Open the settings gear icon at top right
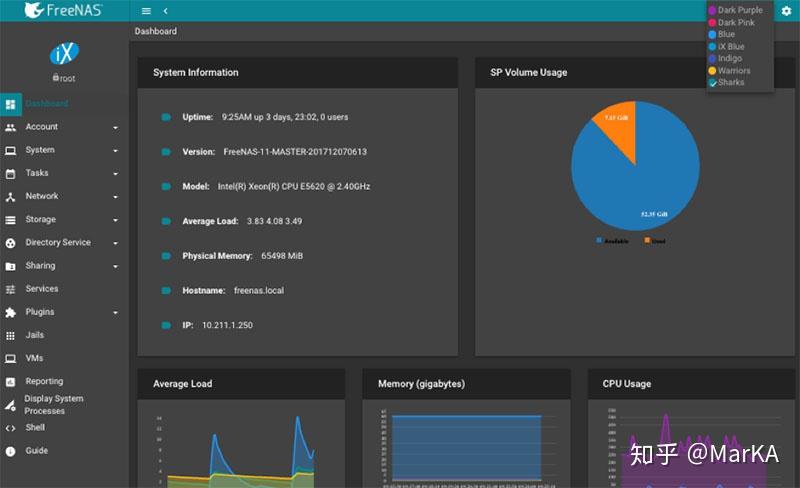Image resolution: width=800 pixels, height=488 pixels. (x=786, y=11)
